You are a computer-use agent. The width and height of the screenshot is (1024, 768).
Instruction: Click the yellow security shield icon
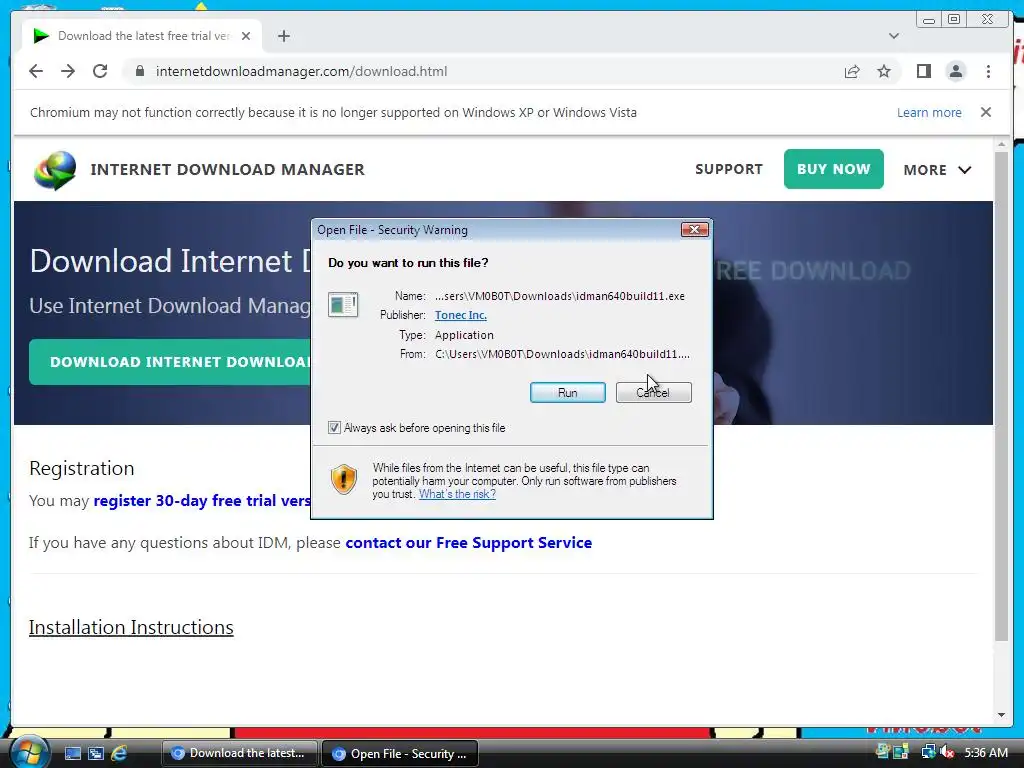point(344,479)
